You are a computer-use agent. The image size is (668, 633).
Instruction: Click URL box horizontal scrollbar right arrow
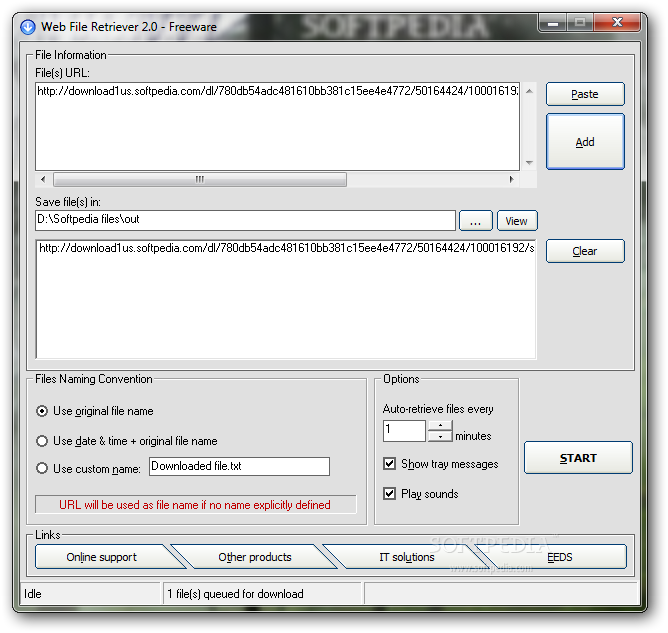click(512, 179)
